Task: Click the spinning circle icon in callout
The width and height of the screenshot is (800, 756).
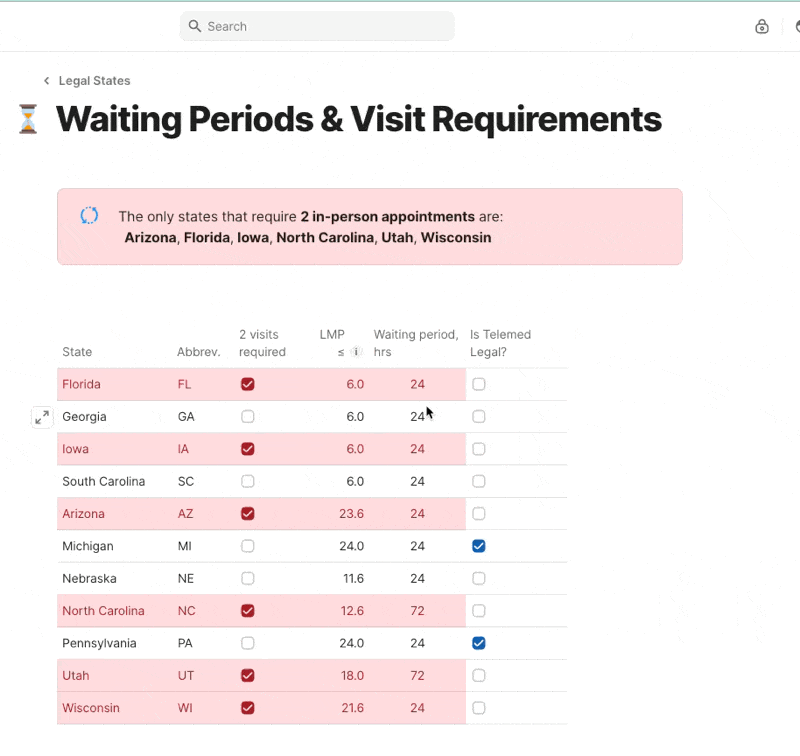Action: click(x=89, y=215)
